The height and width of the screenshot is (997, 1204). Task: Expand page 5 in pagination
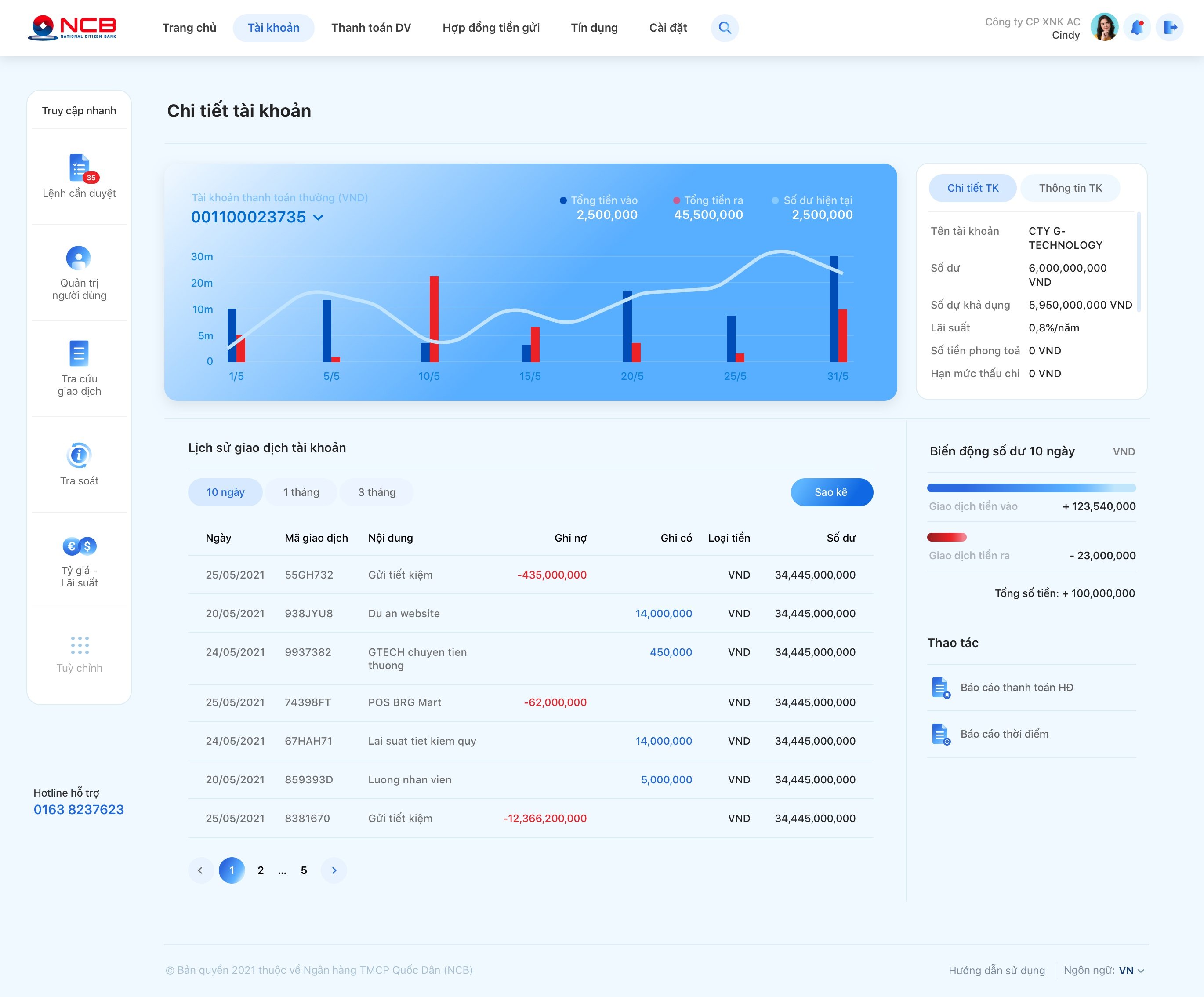(304, 869)
